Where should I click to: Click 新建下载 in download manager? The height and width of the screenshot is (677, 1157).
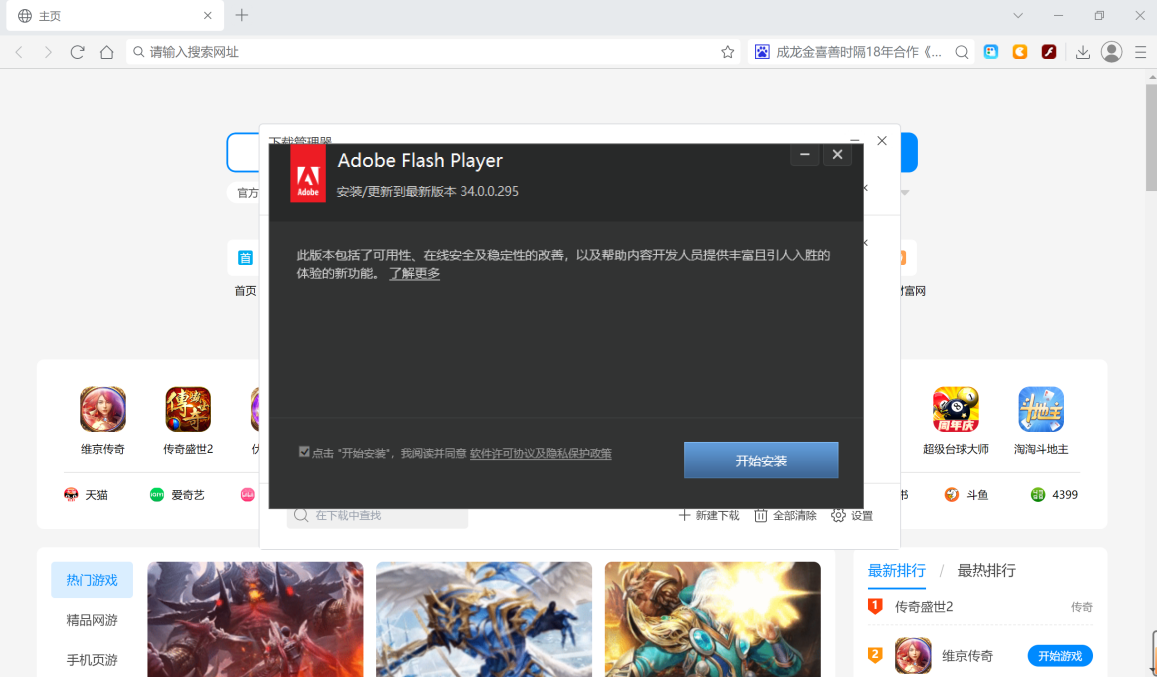[708, 515]
